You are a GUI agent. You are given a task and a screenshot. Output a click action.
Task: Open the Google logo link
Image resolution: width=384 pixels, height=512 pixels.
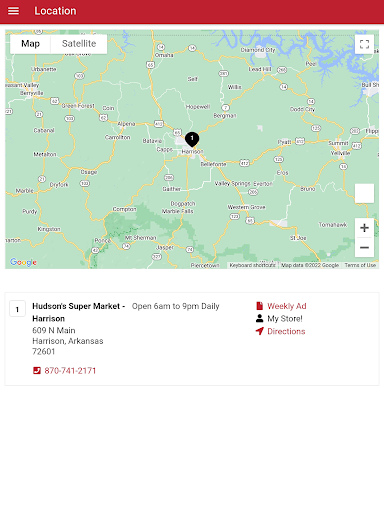(x=23, y=262)
